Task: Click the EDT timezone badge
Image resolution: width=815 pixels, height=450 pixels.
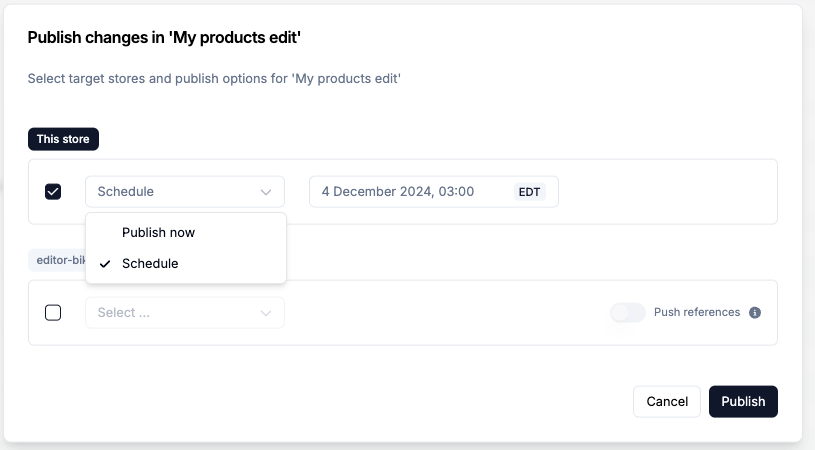Action: point(529,192)
